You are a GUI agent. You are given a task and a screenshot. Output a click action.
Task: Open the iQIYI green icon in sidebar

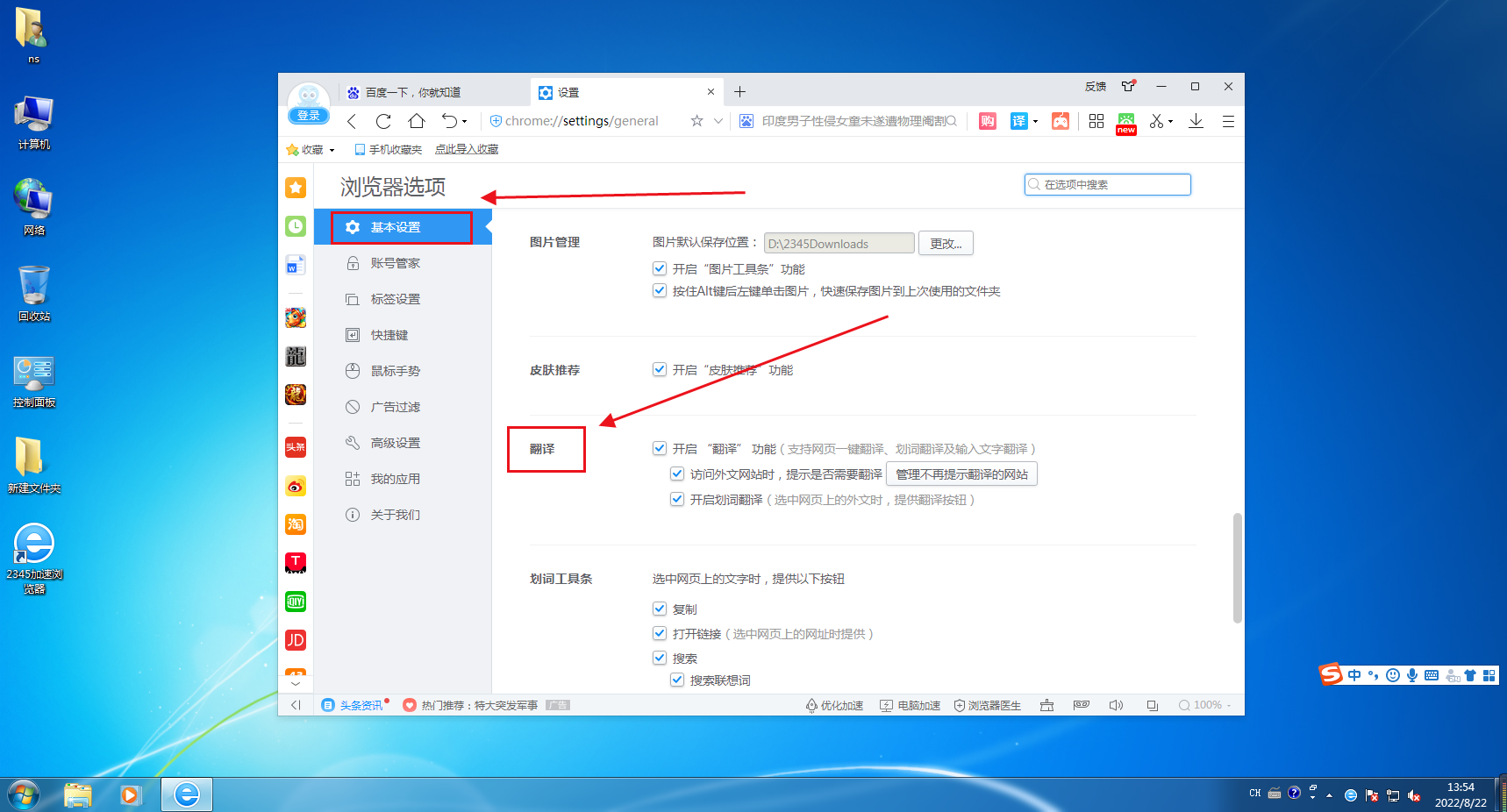pos(296,602)
